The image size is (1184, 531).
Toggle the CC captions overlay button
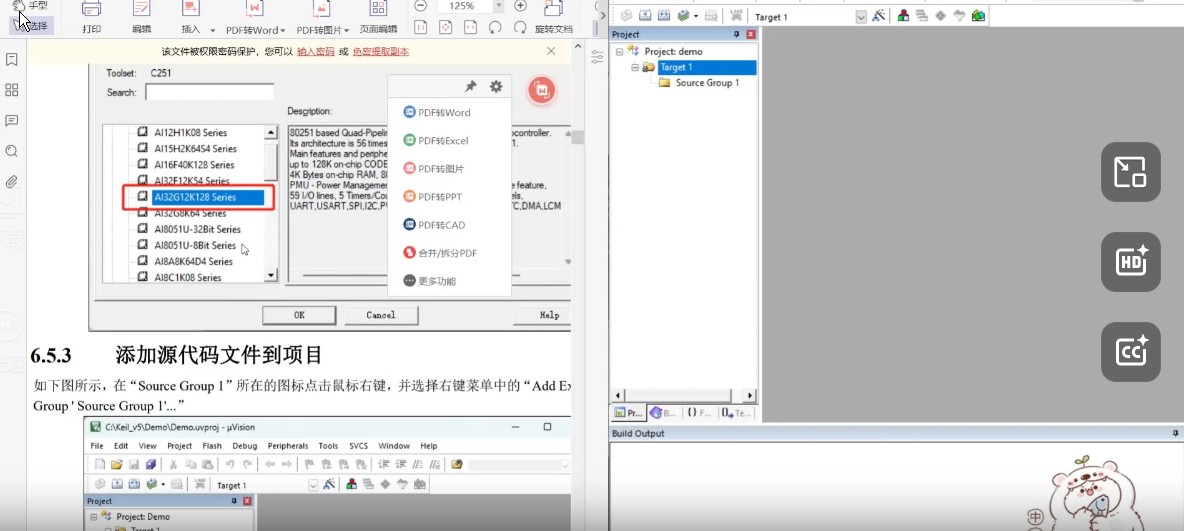click(1130, 351)
